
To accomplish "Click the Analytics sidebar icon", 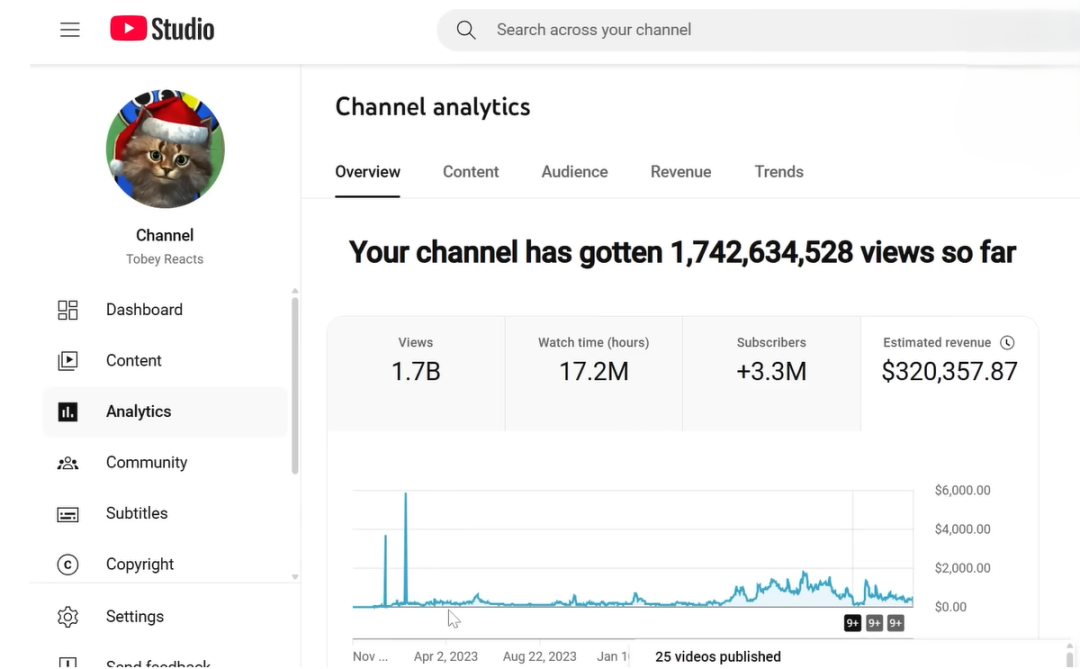I will (x=68, y=411).
